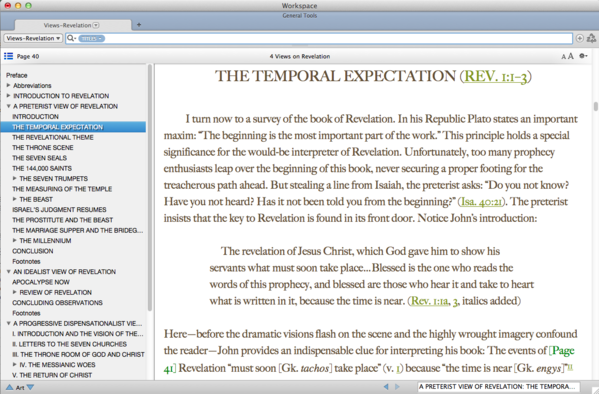Expand the Abbreviations section
The width and height of the screenshot is (599, 394).
8,85
